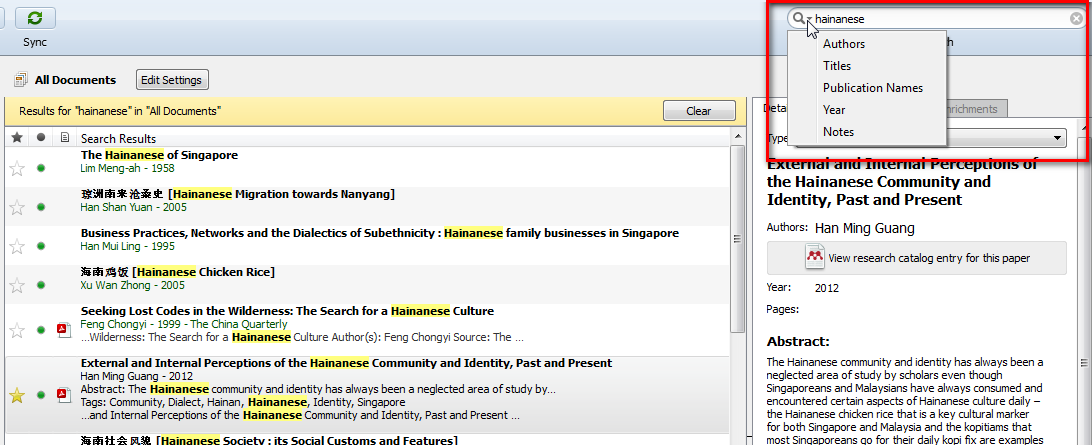The height and width of the screenshot is (445, 1092).
Task: Click the results list vertical scrollbar thumb
Action: pos(737,239)
